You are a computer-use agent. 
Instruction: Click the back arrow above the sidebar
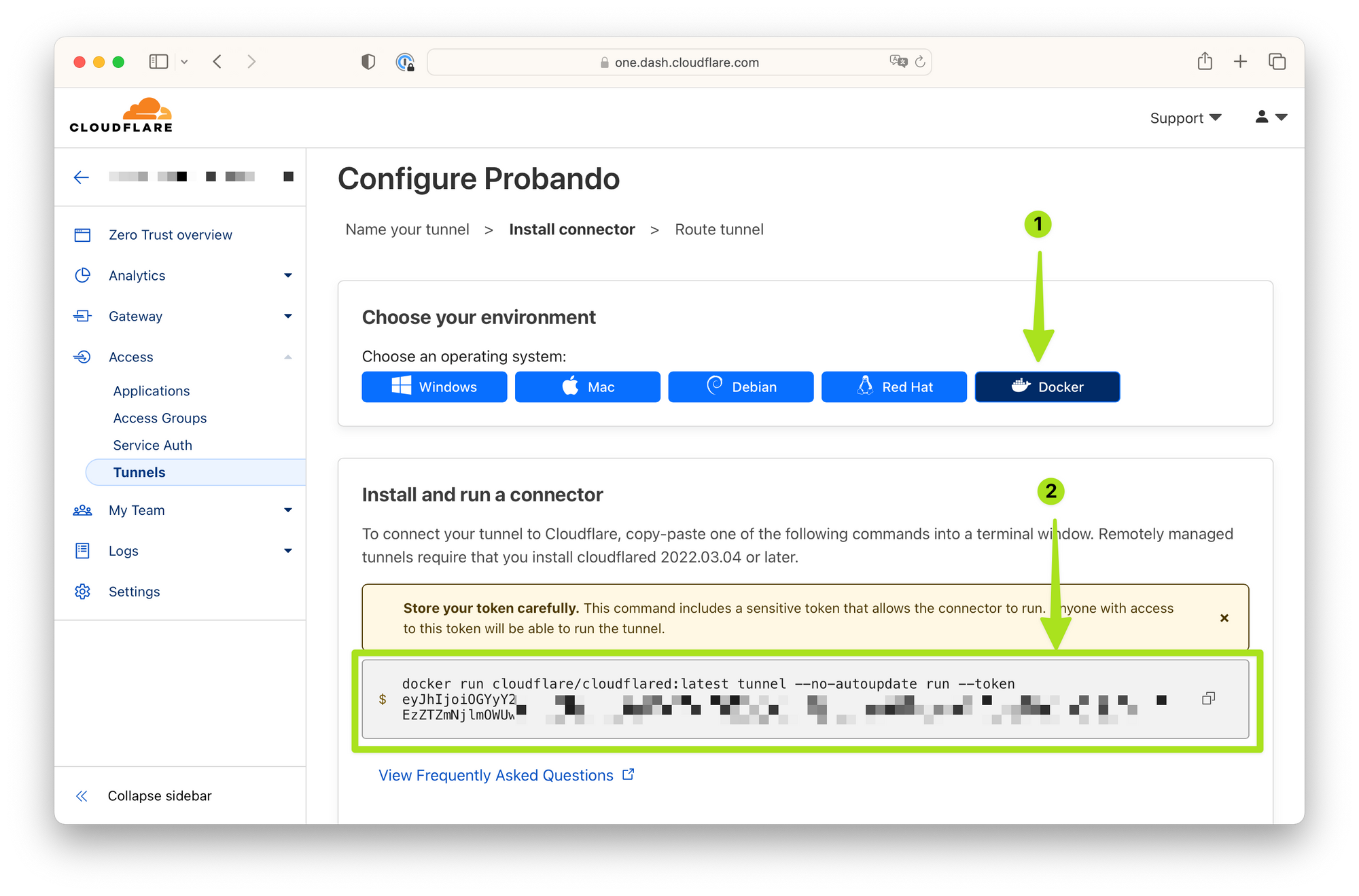(x=82, y=177)
